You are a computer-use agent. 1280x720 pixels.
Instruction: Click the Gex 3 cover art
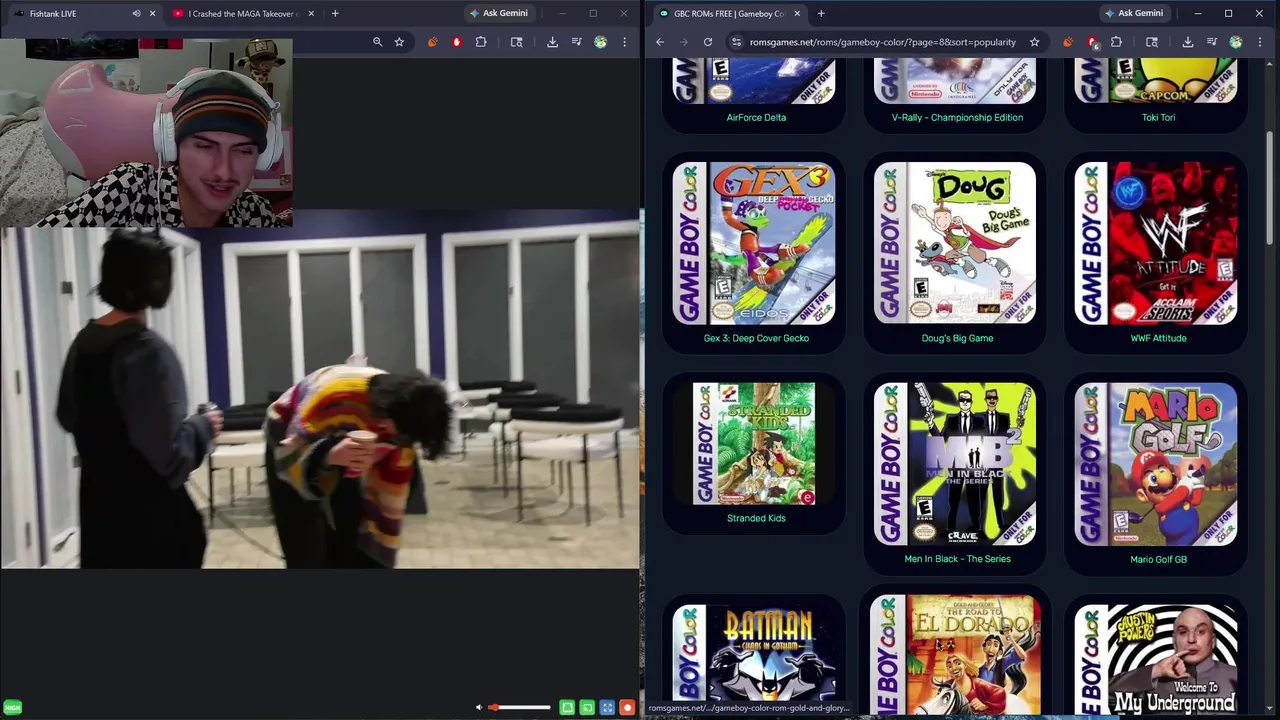754,243
